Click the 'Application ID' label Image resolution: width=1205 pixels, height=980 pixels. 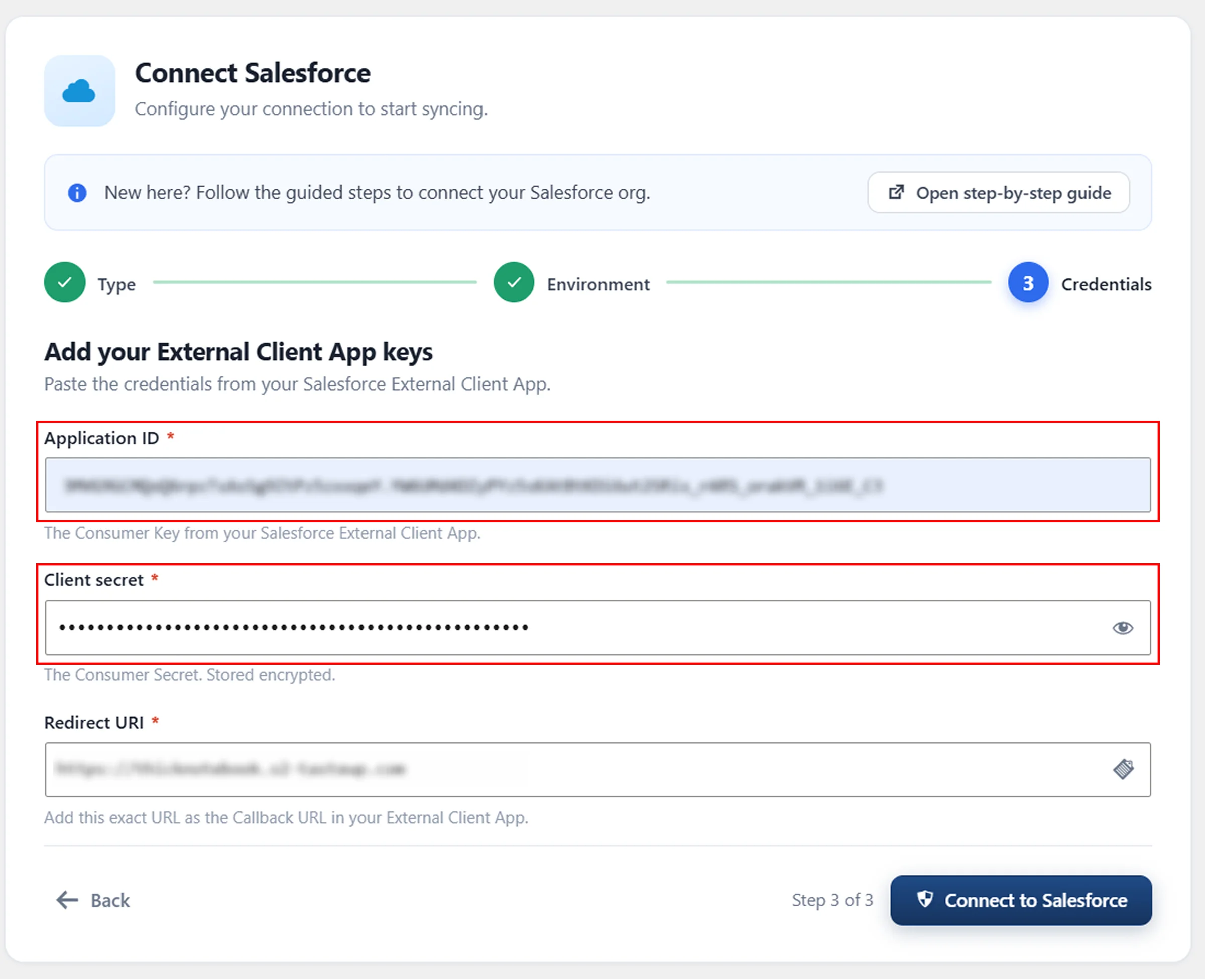(101, 438)
